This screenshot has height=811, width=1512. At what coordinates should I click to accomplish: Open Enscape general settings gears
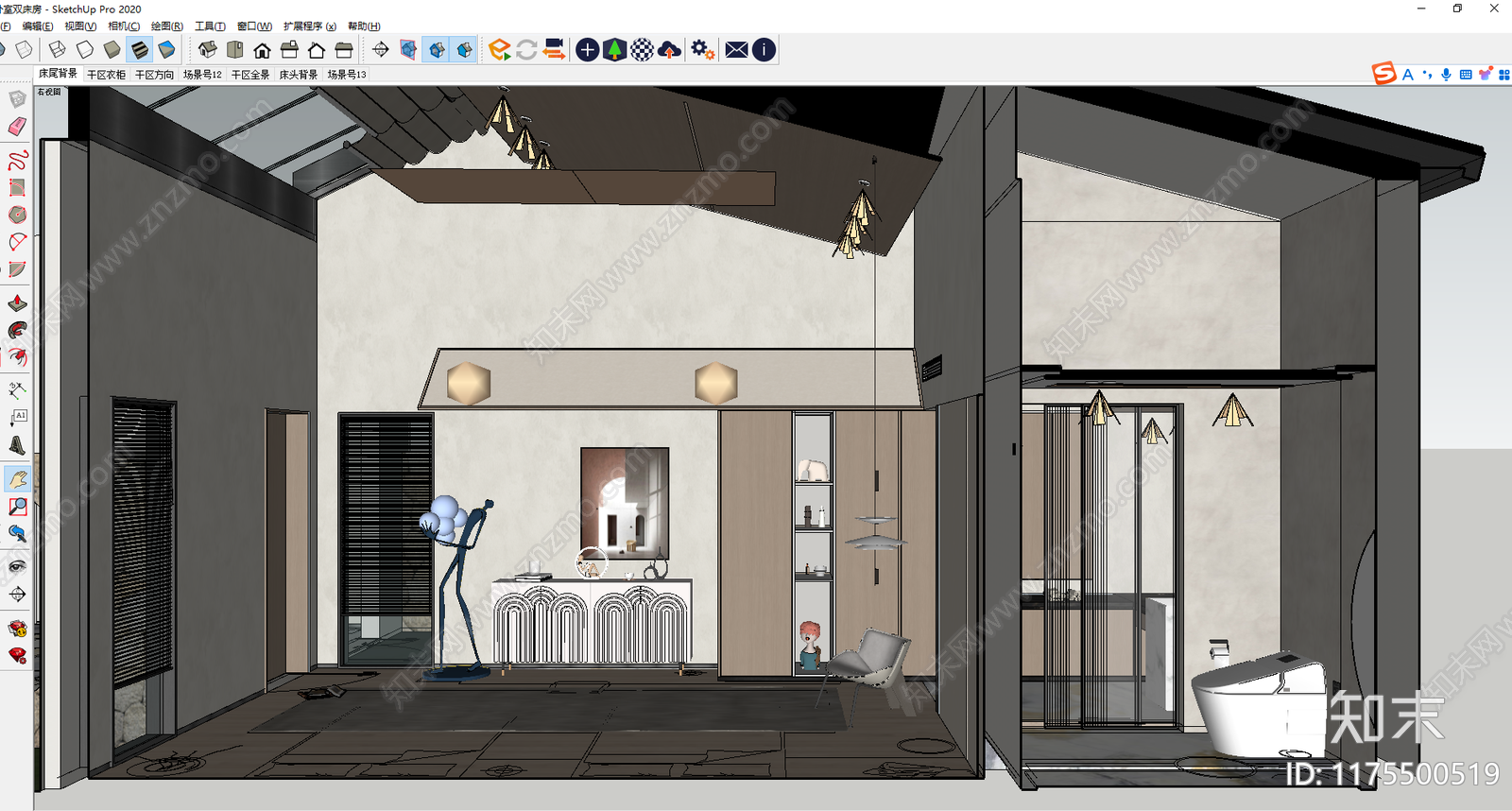tap(702, 49)
